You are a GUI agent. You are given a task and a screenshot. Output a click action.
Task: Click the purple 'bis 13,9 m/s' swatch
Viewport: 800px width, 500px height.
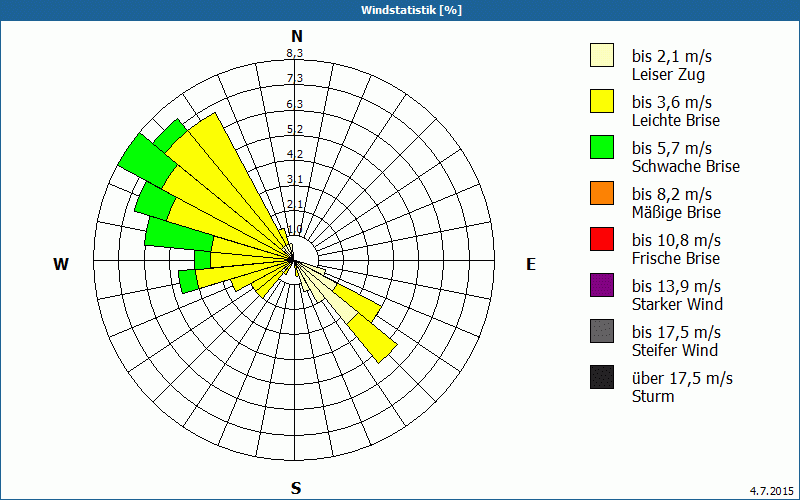click(x=602, y=285)
